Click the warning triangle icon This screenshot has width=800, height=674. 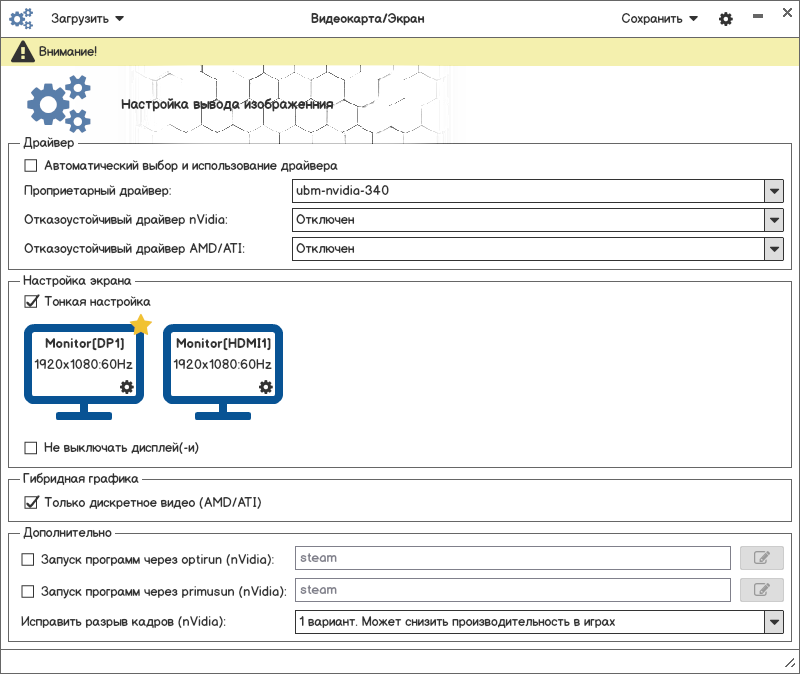pos(22,52)
